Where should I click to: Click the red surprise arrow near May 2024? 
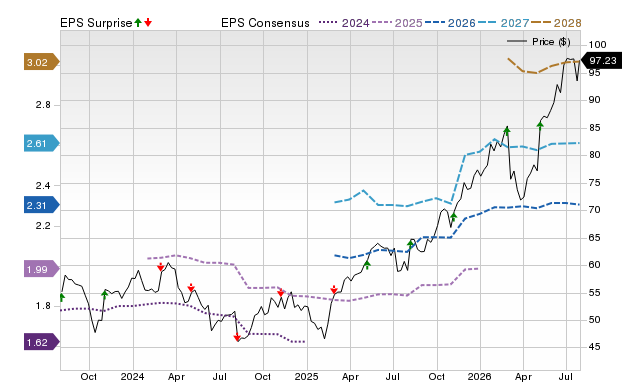coord(191,288)
